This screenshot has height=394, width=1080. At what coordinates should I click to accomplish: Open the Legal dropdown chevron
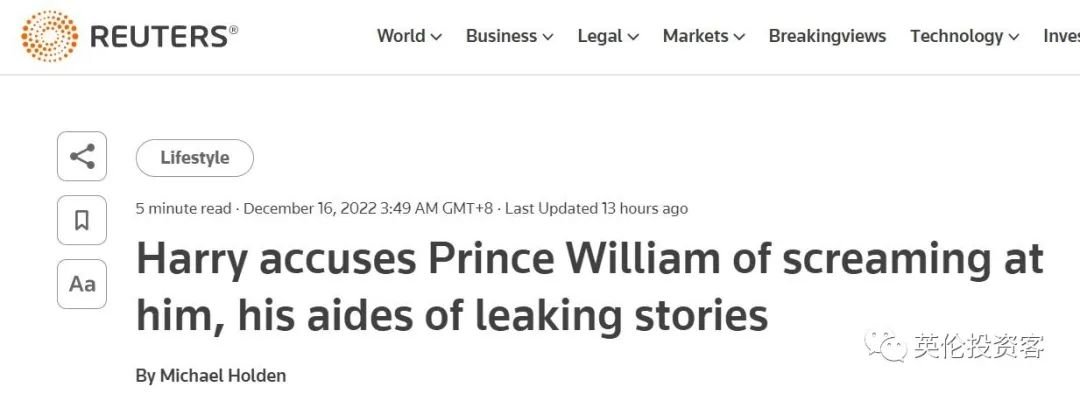click(x=633, y=37)
